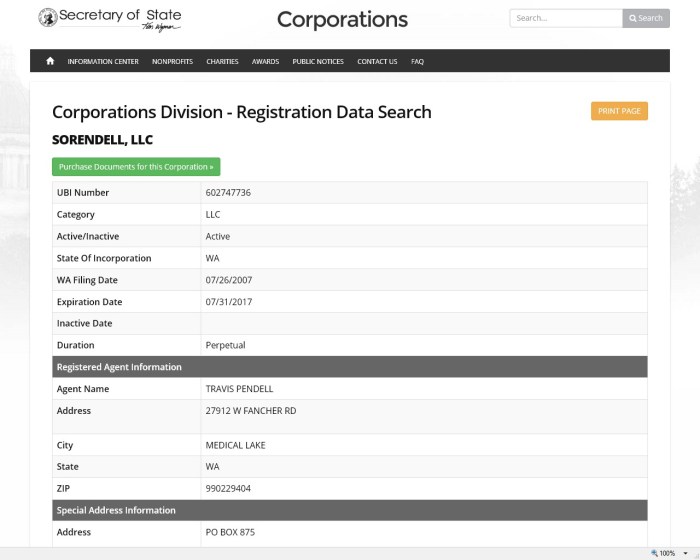Navigate to Contact Us page
The image size is (700, 560).
[377, 61]
